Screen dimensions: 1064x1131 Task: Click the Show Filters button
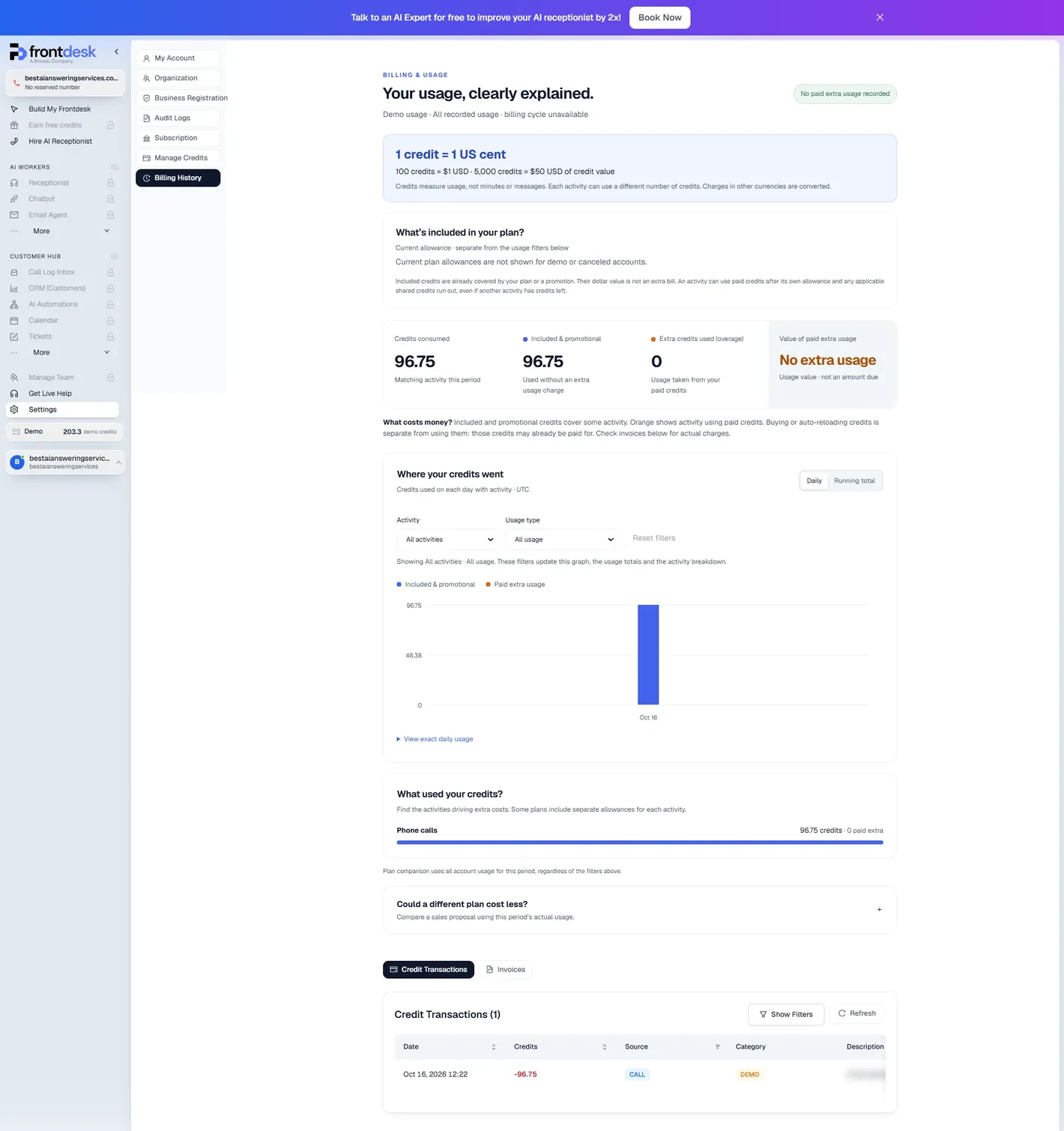click(785, 1014)
